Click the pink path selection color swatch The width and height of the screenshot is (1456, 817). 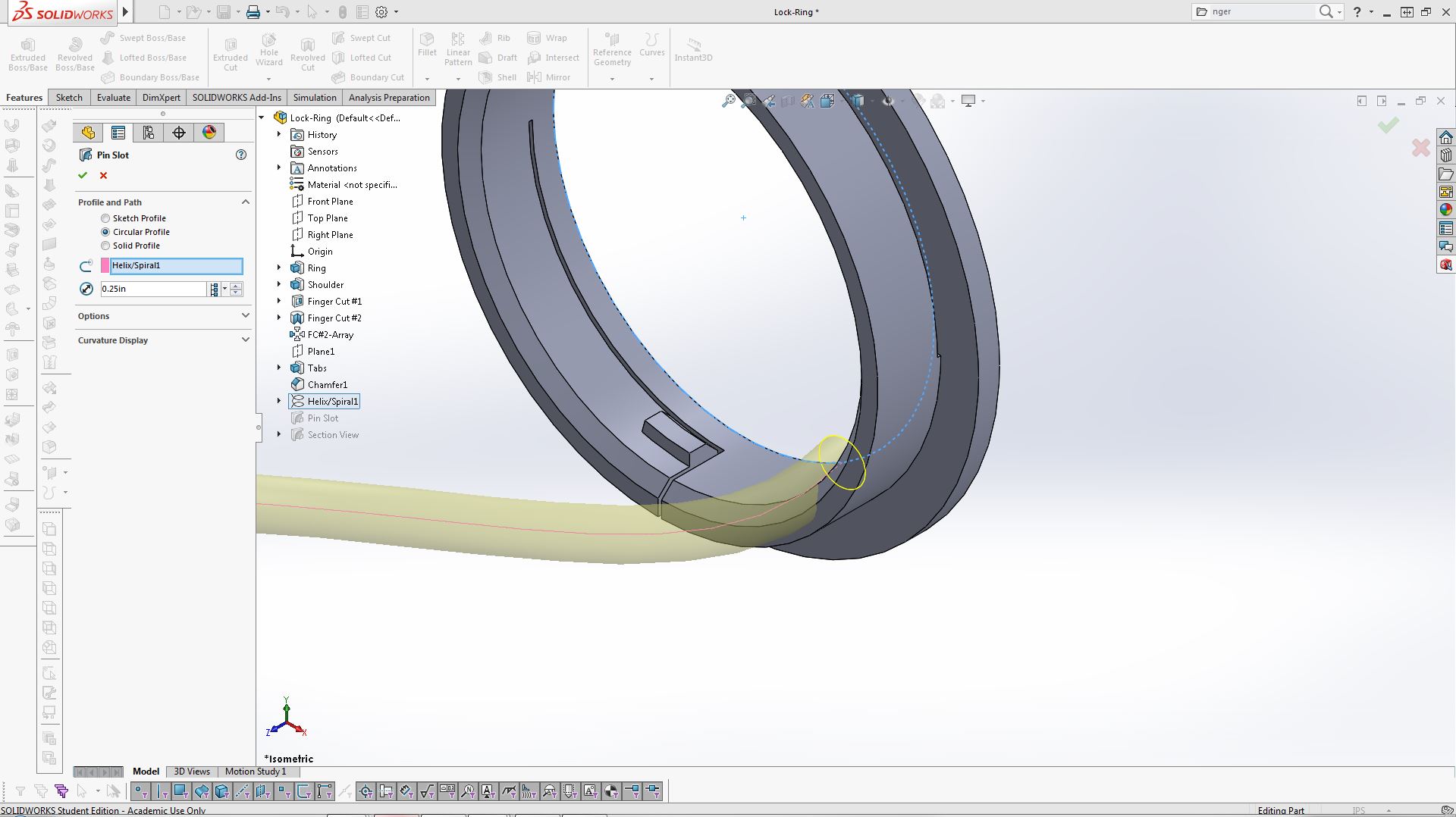coord(105,265)
